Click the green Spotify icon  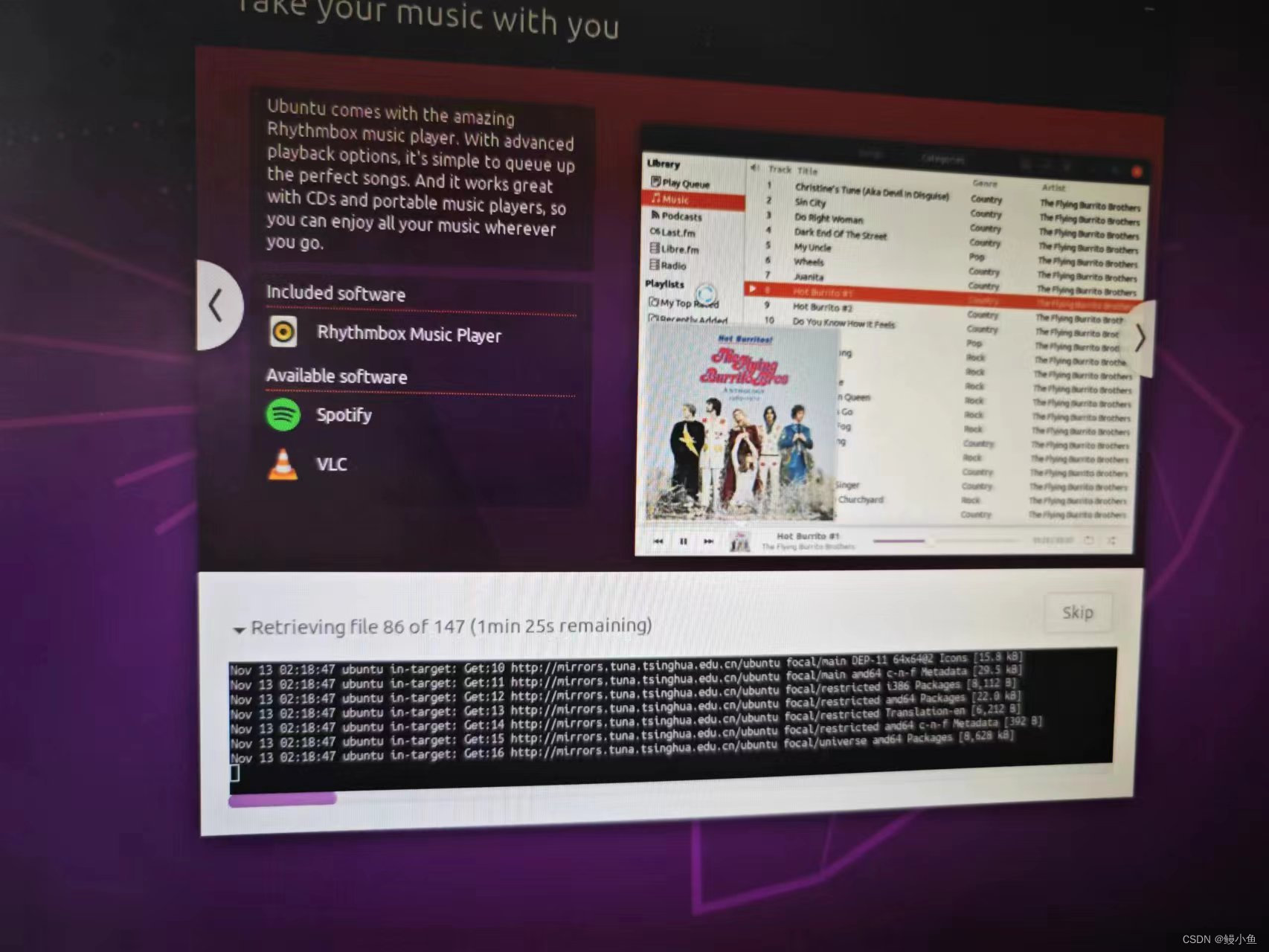point(283,414)
